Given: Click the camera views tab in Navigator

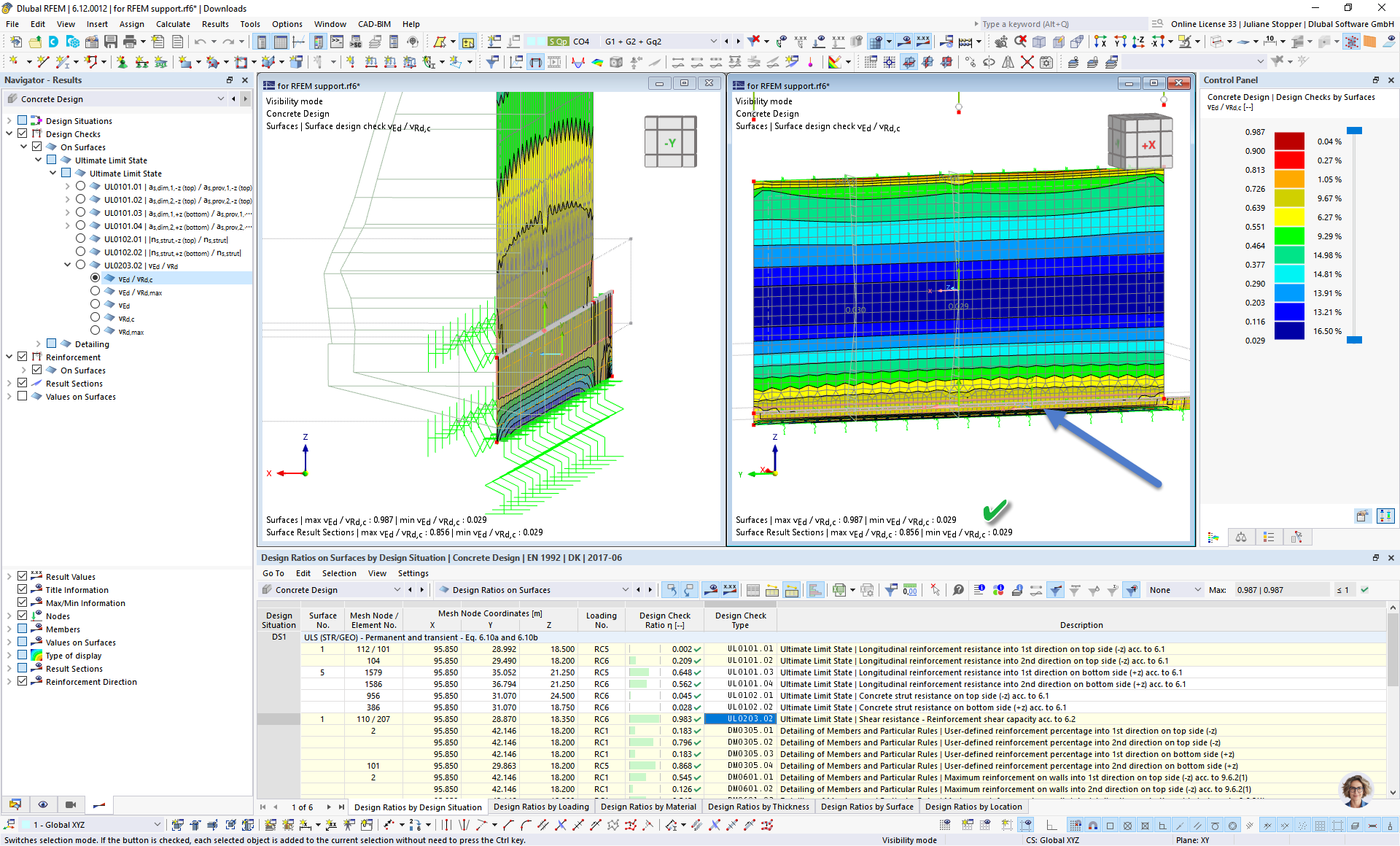Looking at the screenshot, I should [71, 804].
